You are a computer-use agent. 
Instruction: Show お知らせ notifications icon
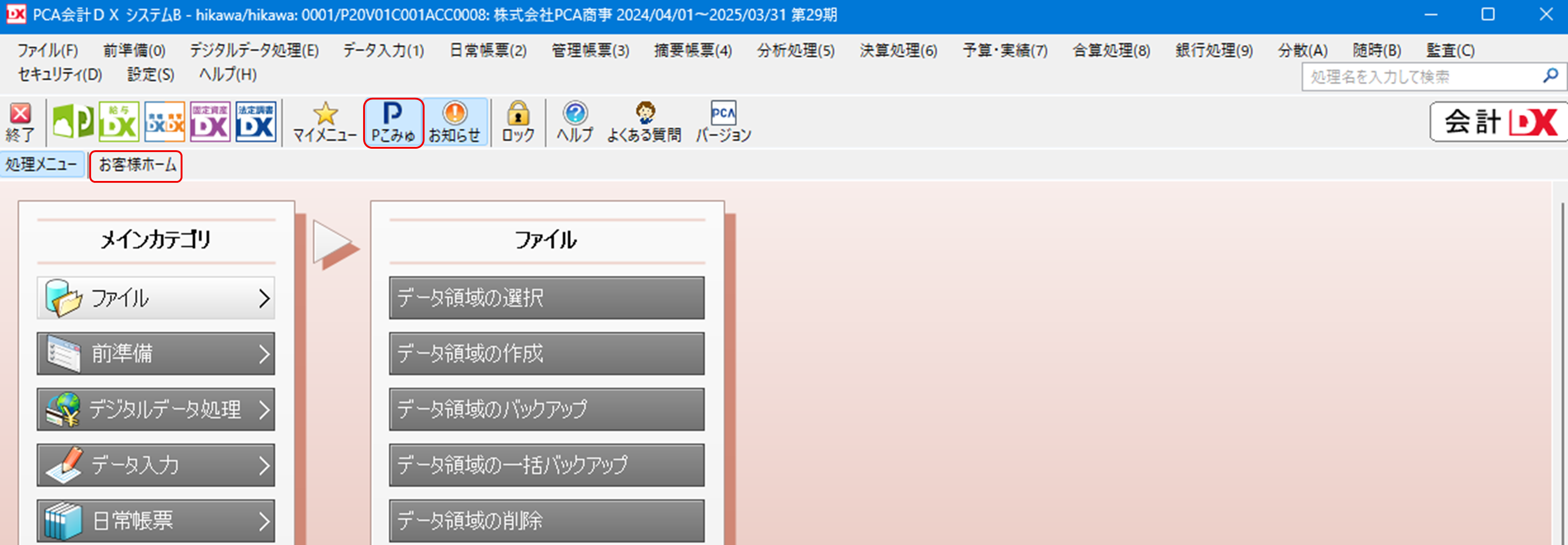pos(455,122)
